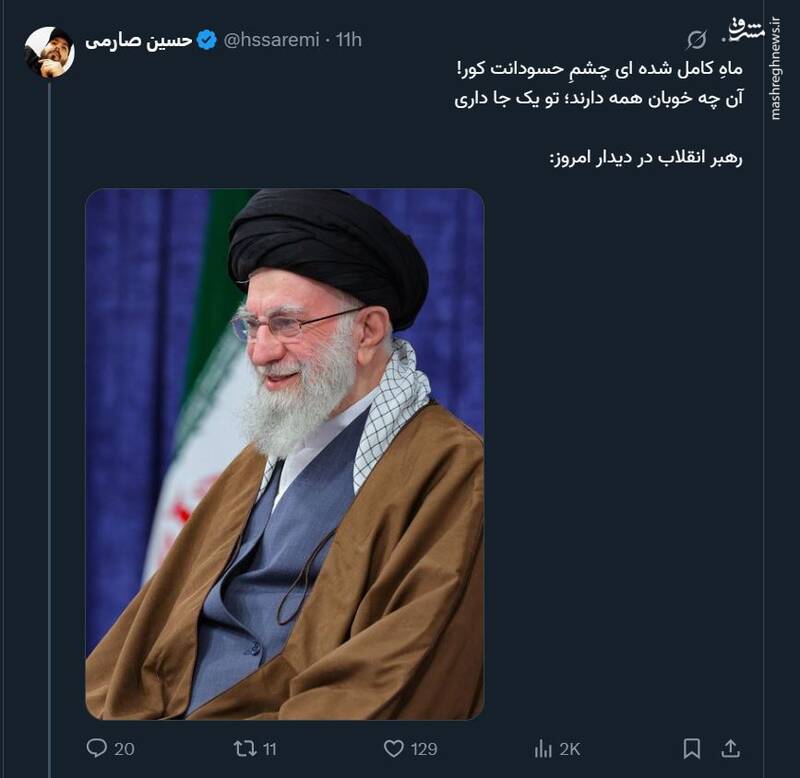Viewport: 800px width, 778px height.
Task: Like the tweet with the heart icon
Action: pyautogui.click(x=393, y=748)
